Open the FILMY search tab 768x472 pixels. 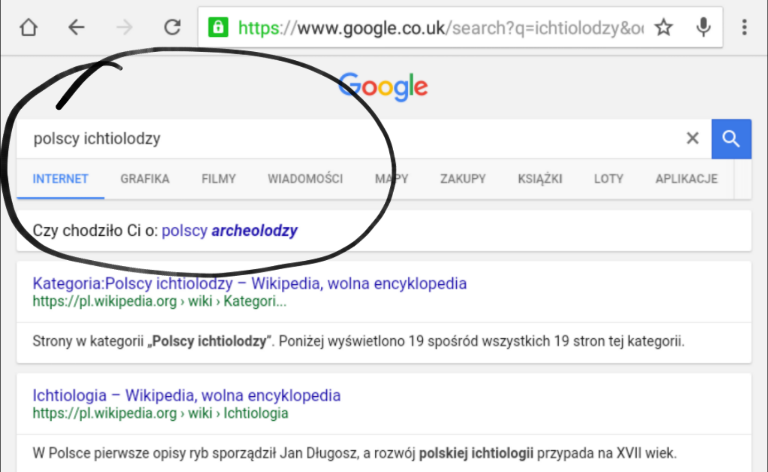pos(218,179)
